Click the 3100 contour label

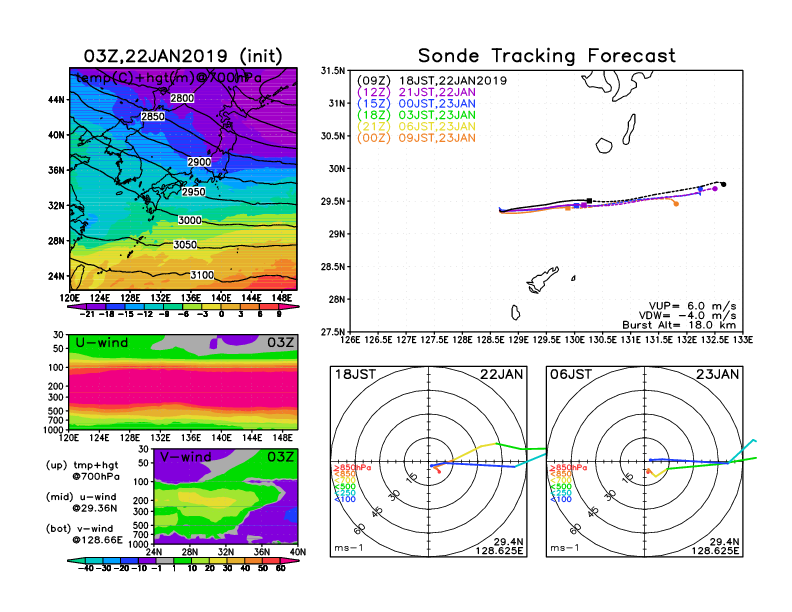pyautogui.click(x=202, y=275)
